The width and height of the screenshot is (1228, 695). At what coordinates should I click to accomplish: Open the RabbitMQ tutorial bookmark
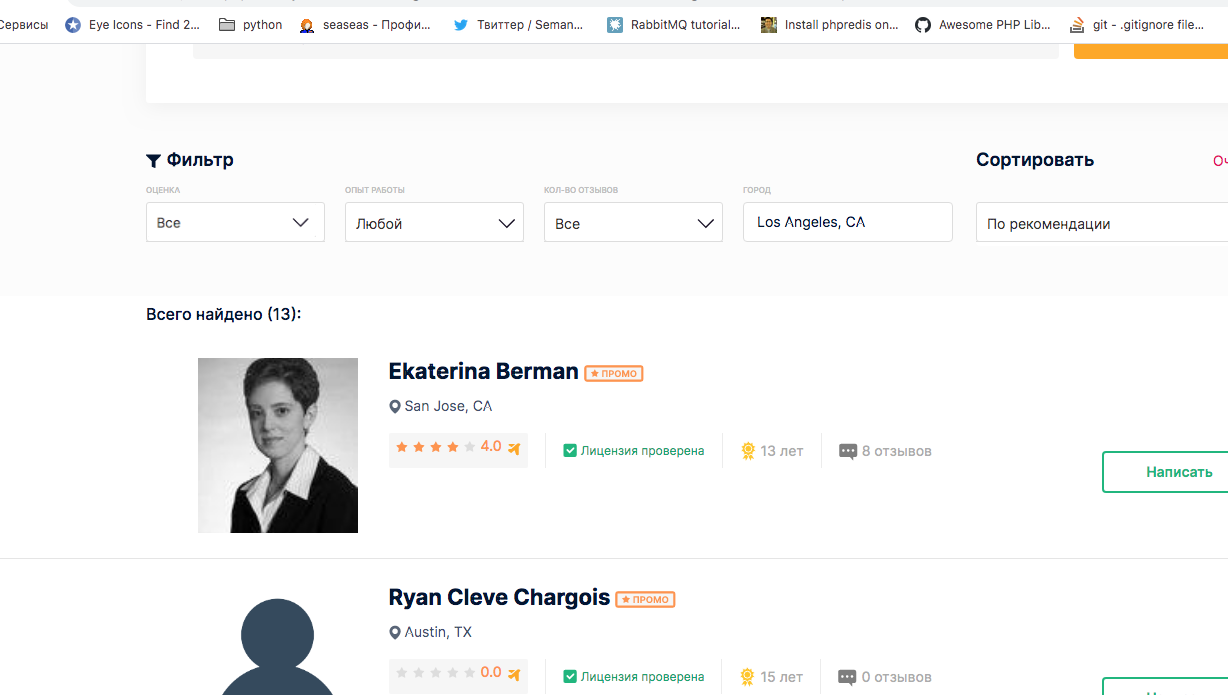tap(674, 25)
